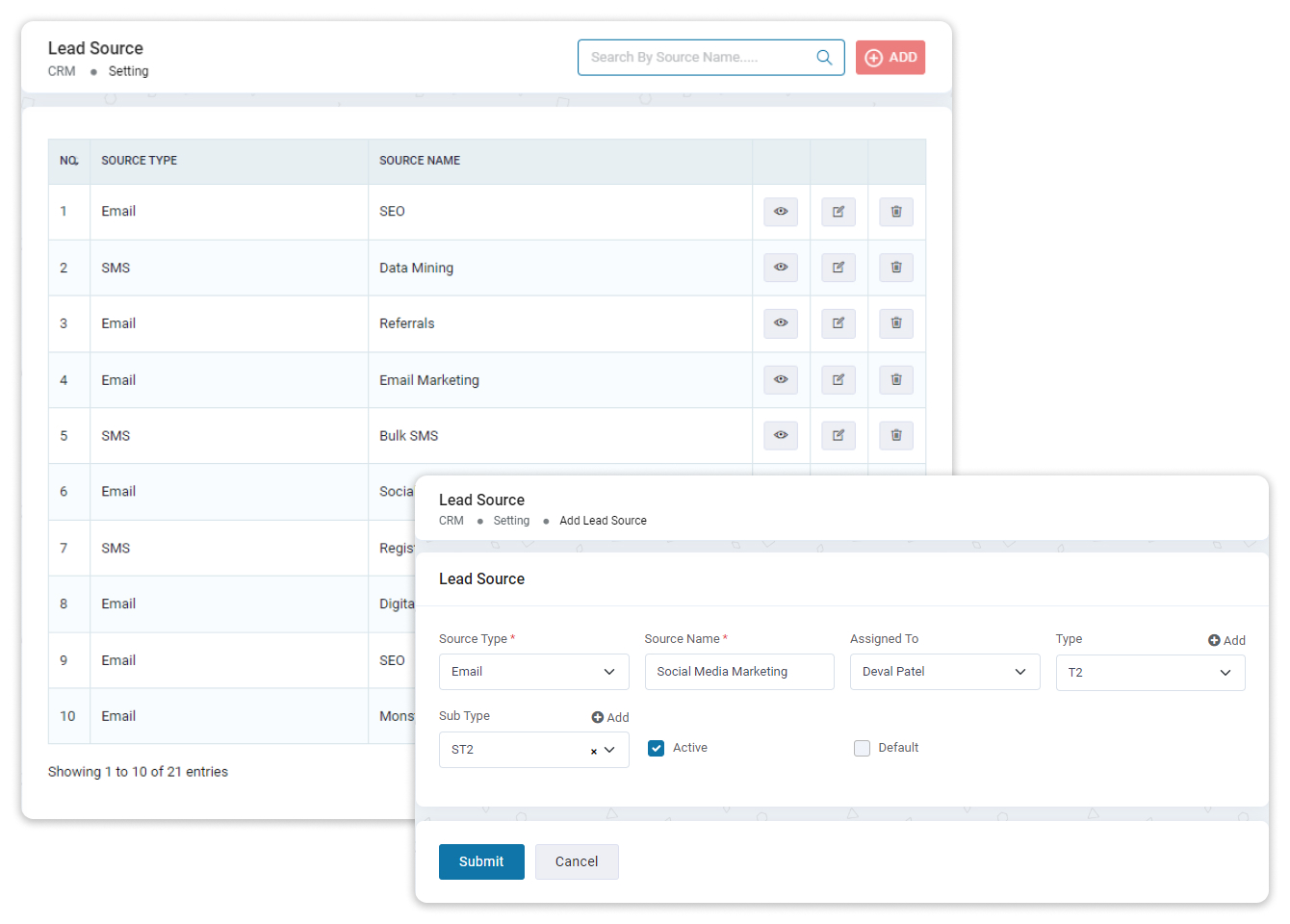Delete the Bulk SMS lead source
This screenshot has width=1290, height=924.
point(896,436)
